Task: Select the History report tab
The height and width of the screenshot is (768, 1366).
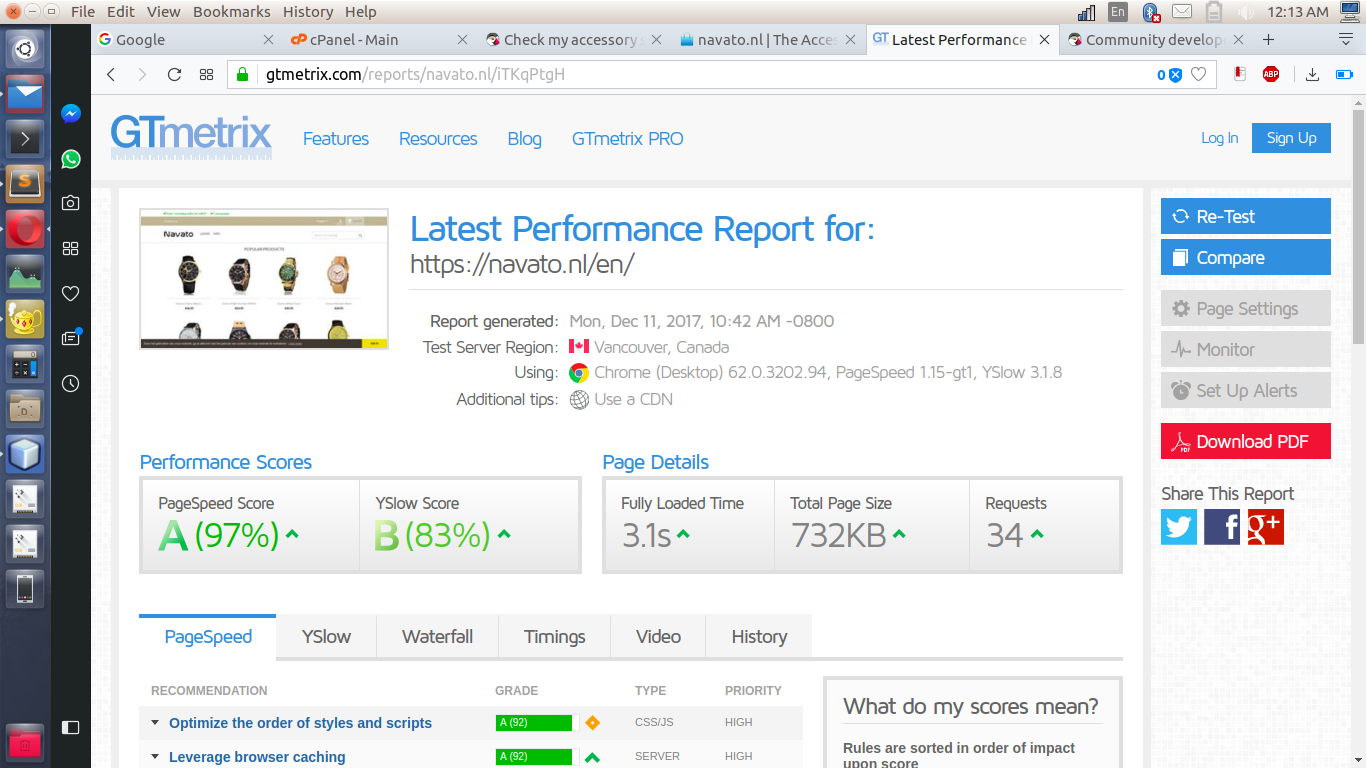Action: tap(759, 637)
